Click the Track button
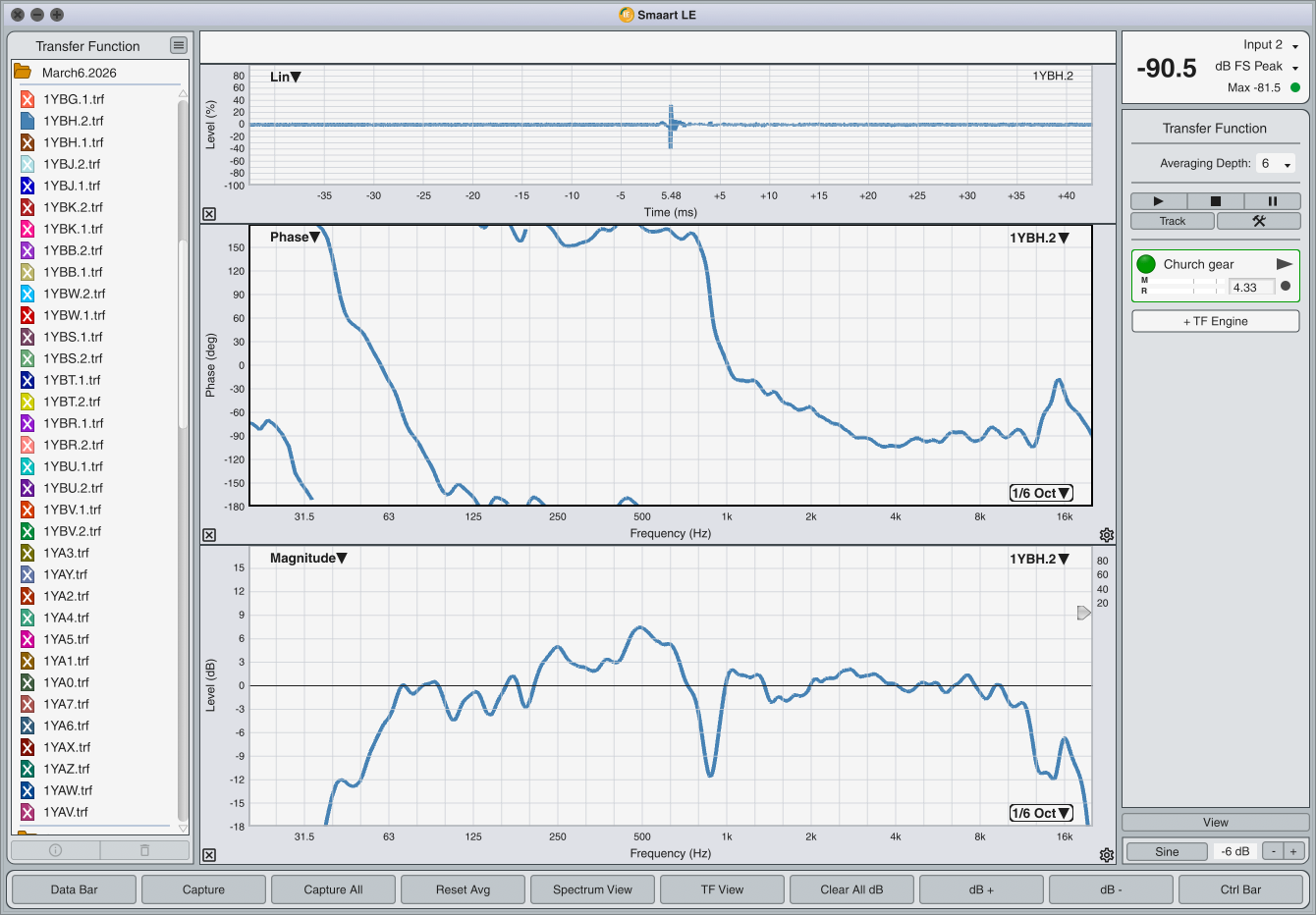Screen dimensions: 1316x915 (1173, 221)
